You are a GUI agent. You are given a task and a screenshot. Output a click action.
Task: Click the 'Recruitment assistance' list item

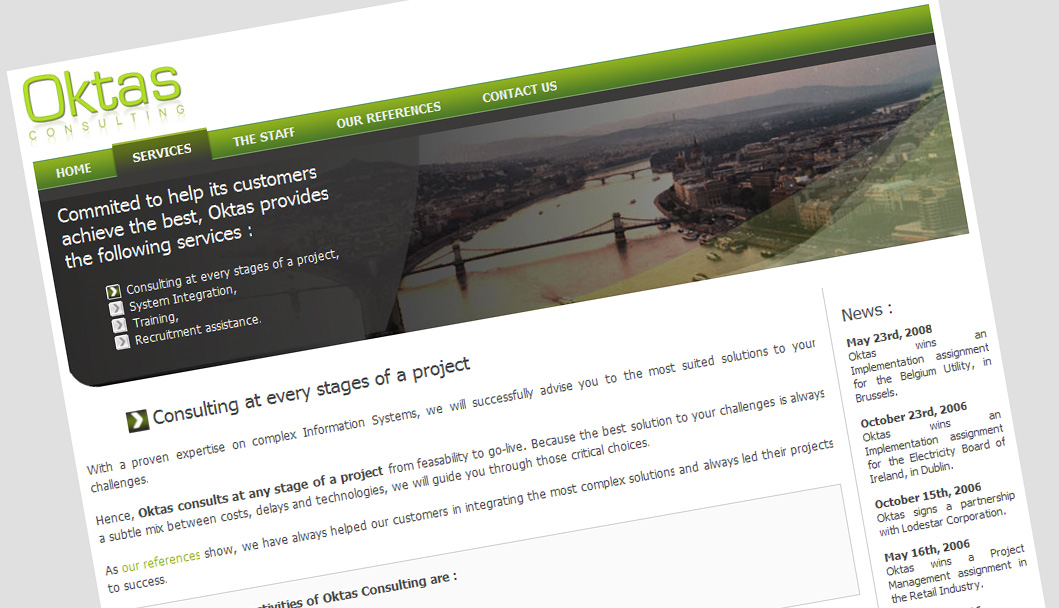point(198,330)
